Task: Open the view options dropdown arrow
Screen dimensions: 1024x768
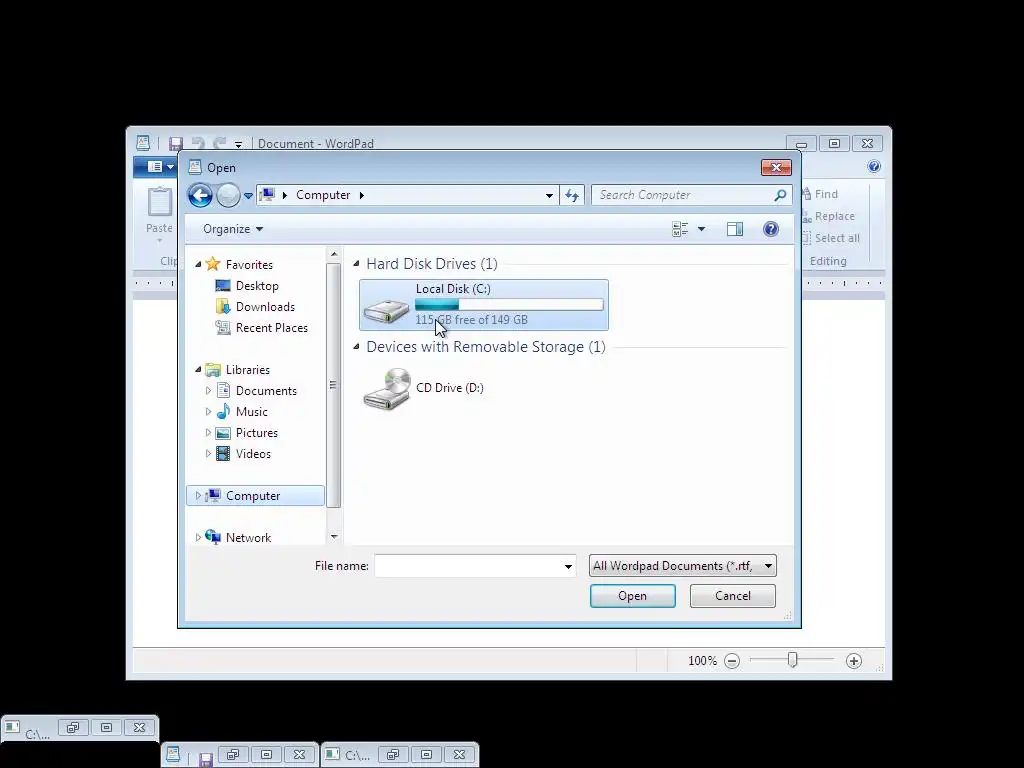Action: pos(701,229)
